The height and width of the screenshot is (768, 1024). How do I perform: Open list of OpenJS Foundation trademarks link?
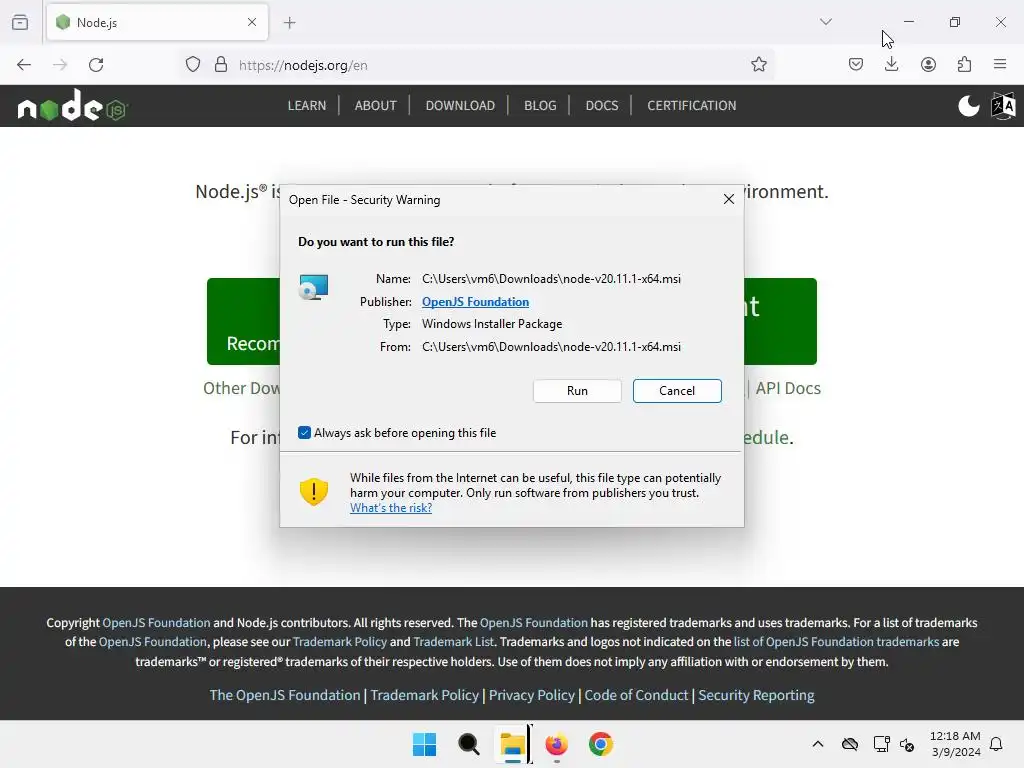pyautogui.click(x=836, y=642)
